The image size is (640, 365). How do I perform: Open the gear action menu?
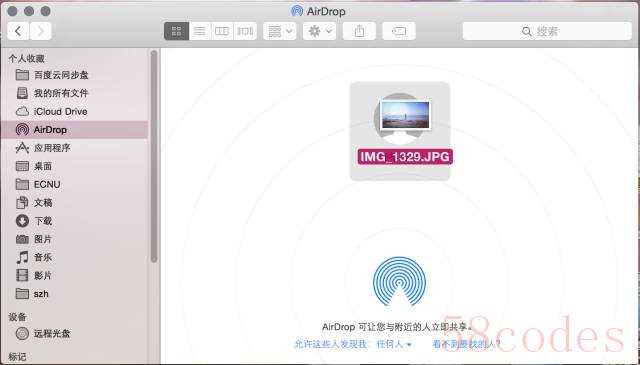pos(320,31)
